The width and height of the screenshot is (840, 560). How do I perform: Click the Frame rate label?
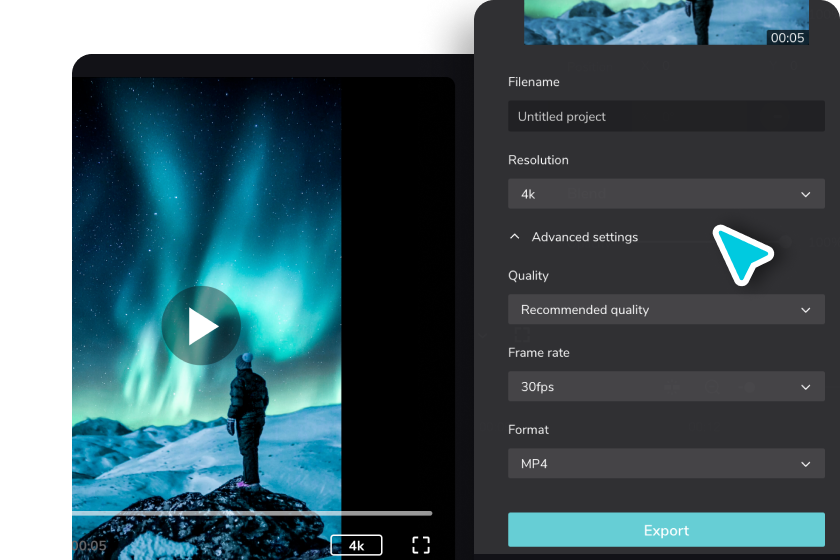coord(538,353)
